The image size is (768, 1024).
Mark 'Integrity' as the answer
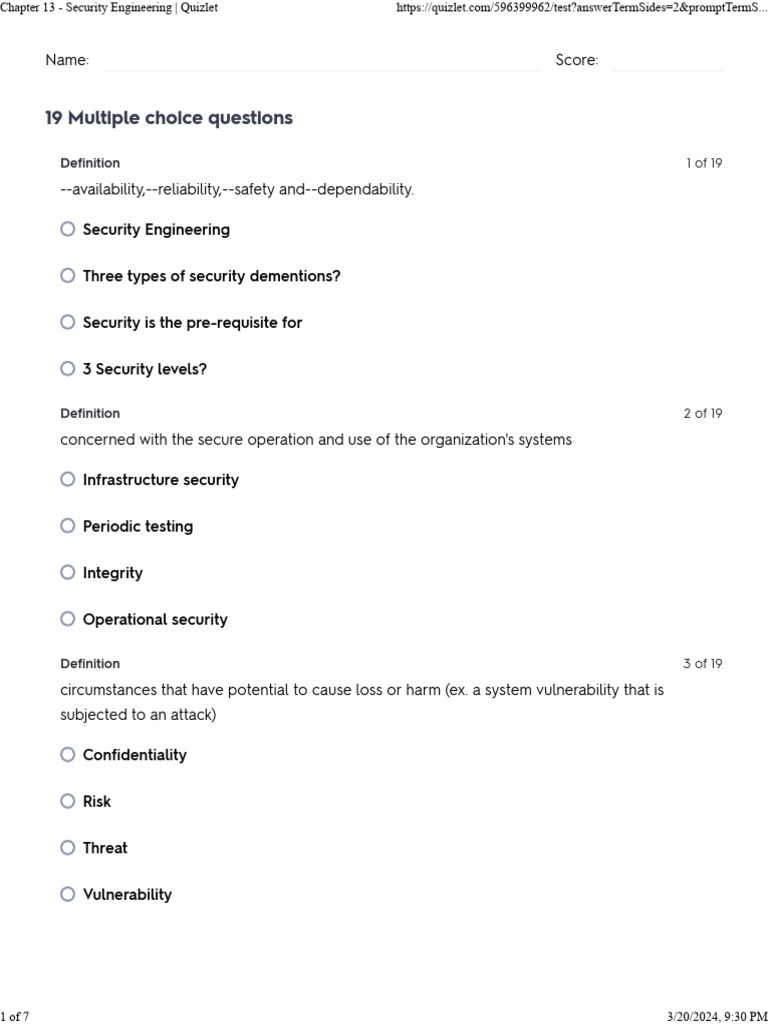pos(68,572)
